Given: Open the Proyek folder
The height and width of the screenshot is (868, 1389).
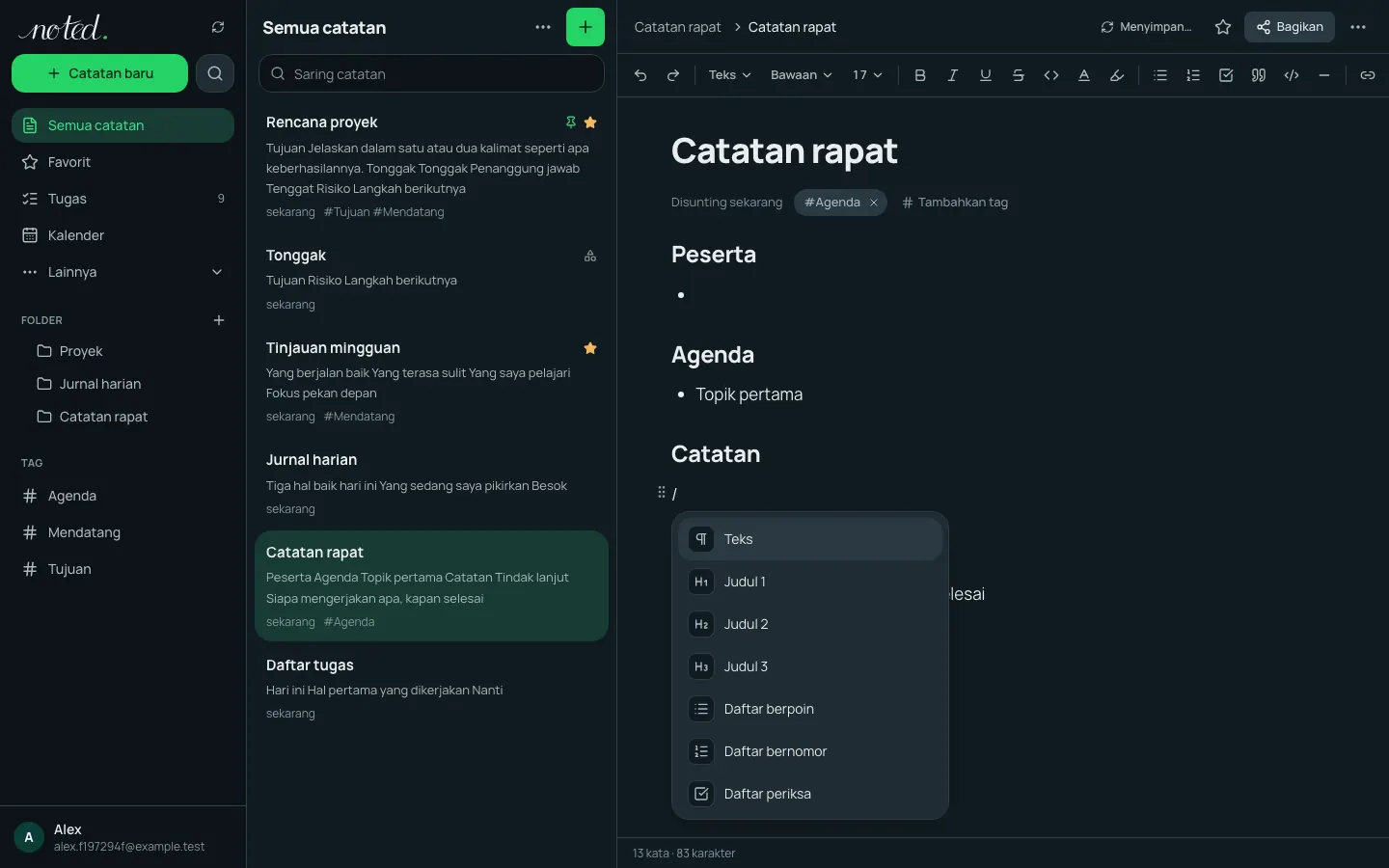Looking at the screenshot, I should [130, 351].
